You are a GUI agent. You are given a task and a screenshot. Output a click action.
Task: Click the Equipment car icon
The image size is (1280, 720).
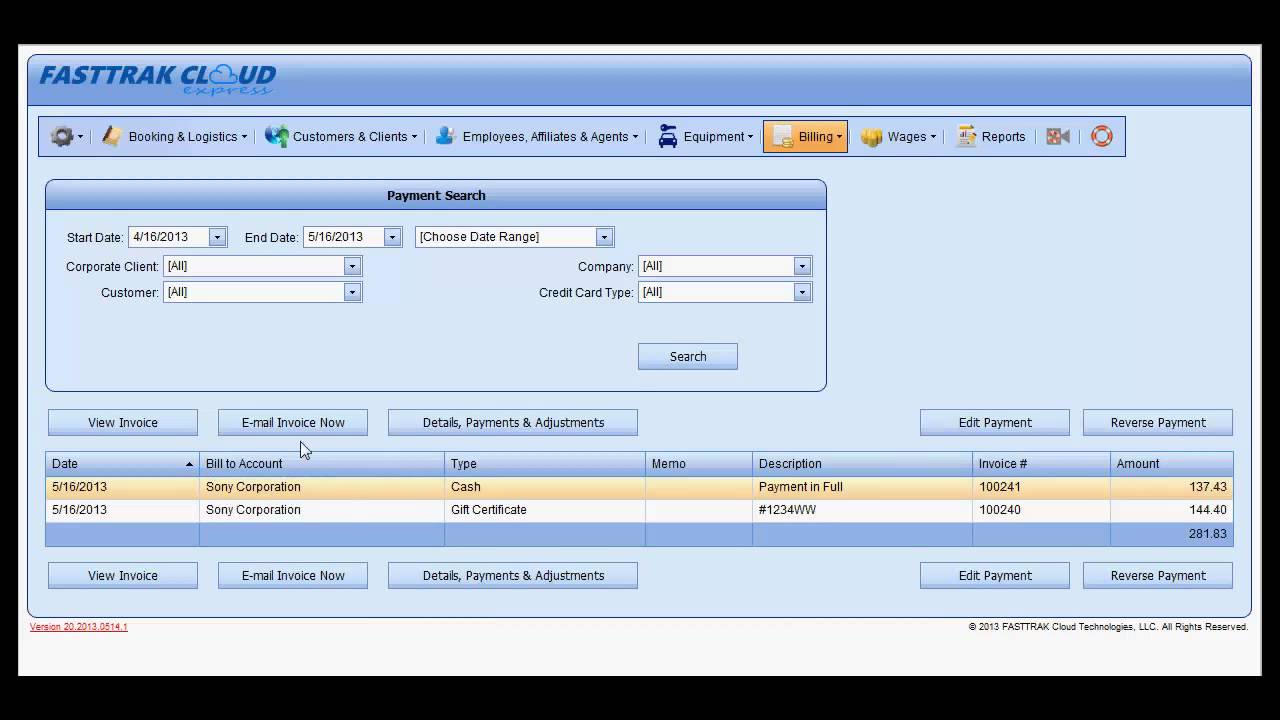(667, 137)
